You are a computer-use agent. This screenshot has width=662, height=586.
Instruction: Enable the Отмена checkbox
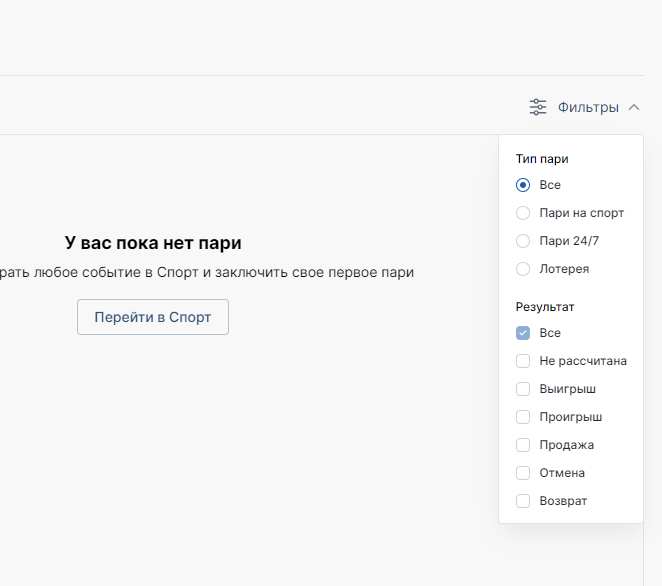tap(523, 473)
